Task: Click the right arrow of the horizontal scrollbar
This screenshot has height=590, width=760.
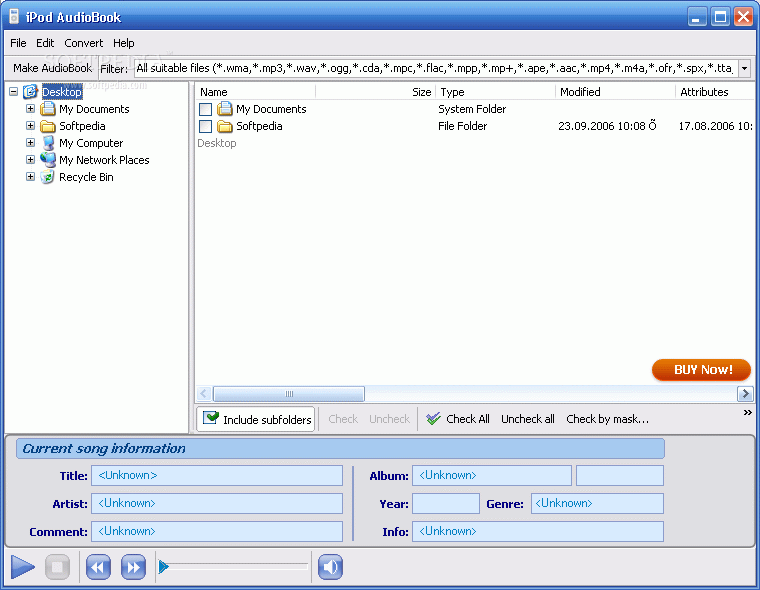Action: (x=745, y=394)
